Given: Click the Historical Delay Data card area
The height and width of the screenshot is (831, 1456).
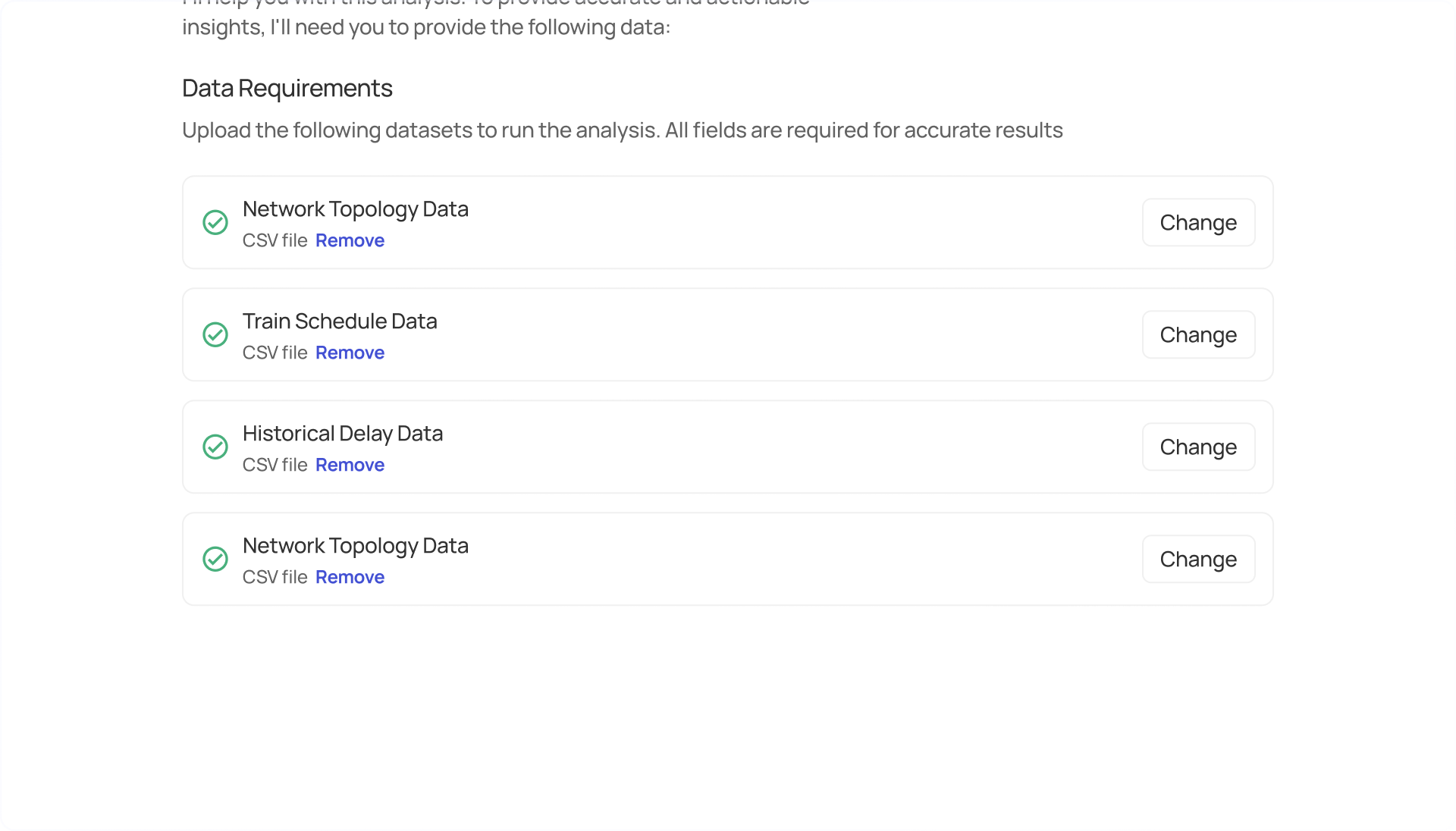Looking at the screenshot, I should pos(728,447).
